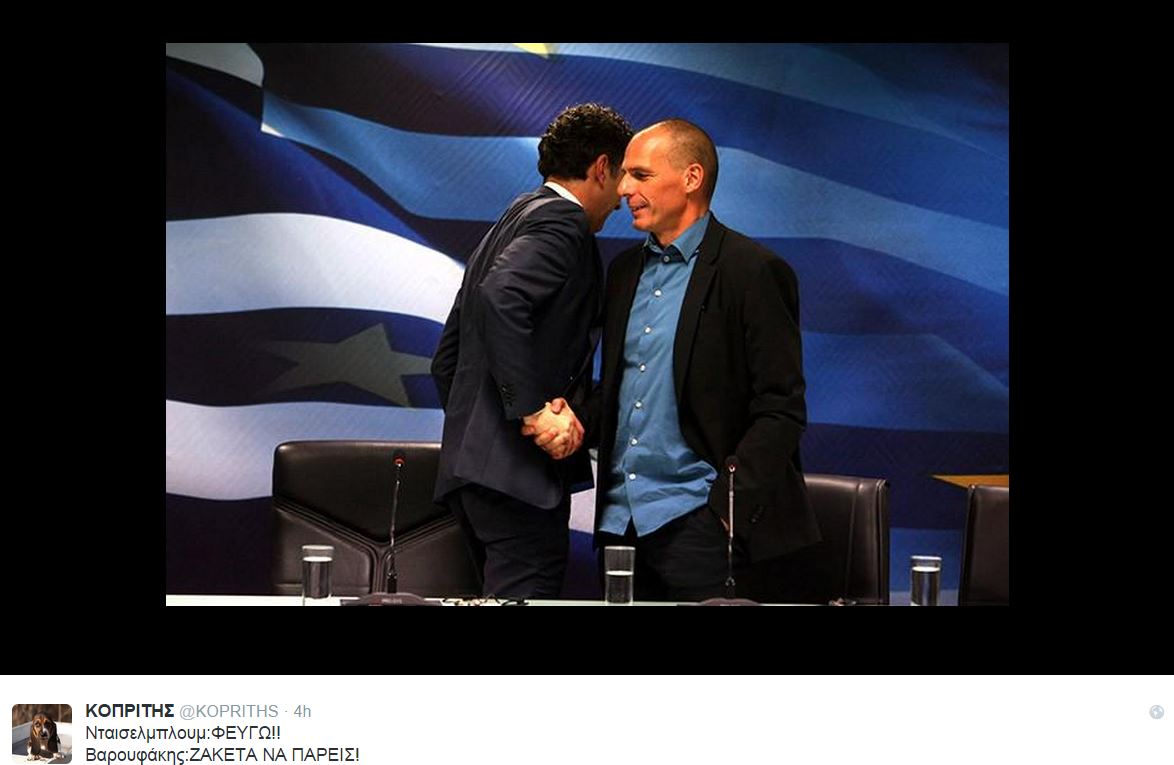Click the tweet line starting Ντάισελμπλουμ
The image size is (1174, 765).
click(183, 733)
